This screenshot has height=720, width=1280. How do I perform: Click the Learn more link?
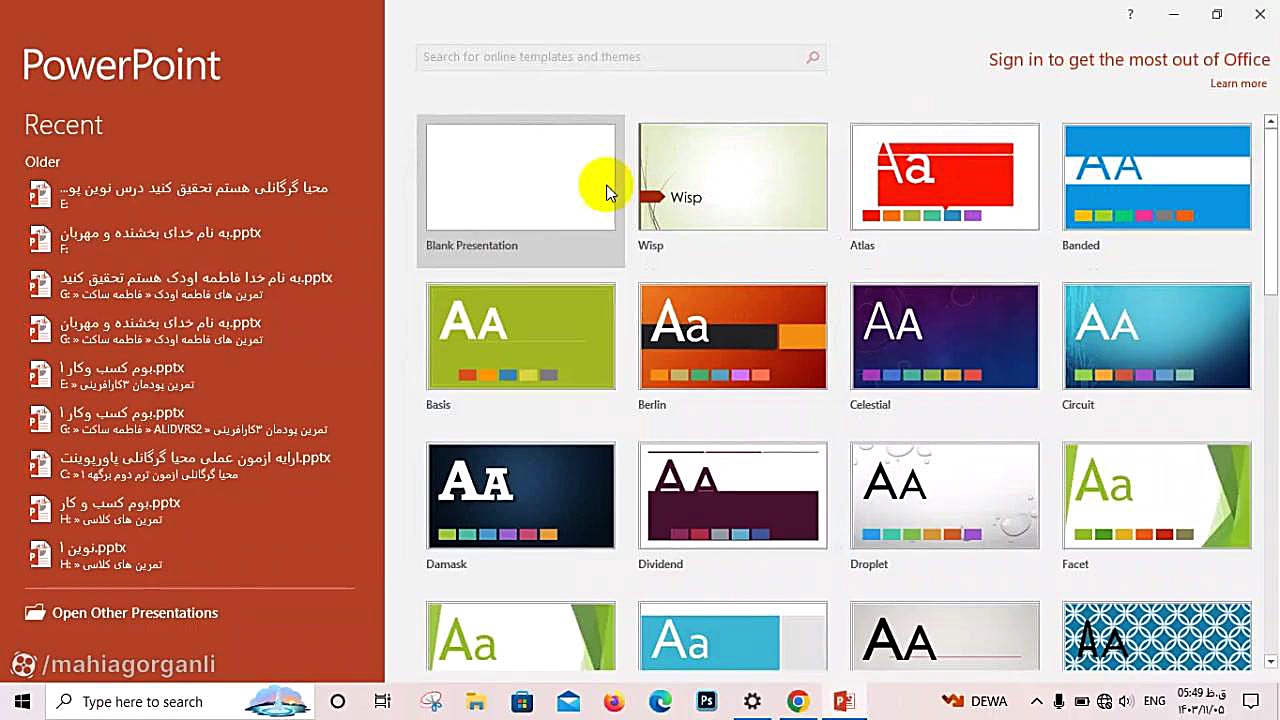1238,83
